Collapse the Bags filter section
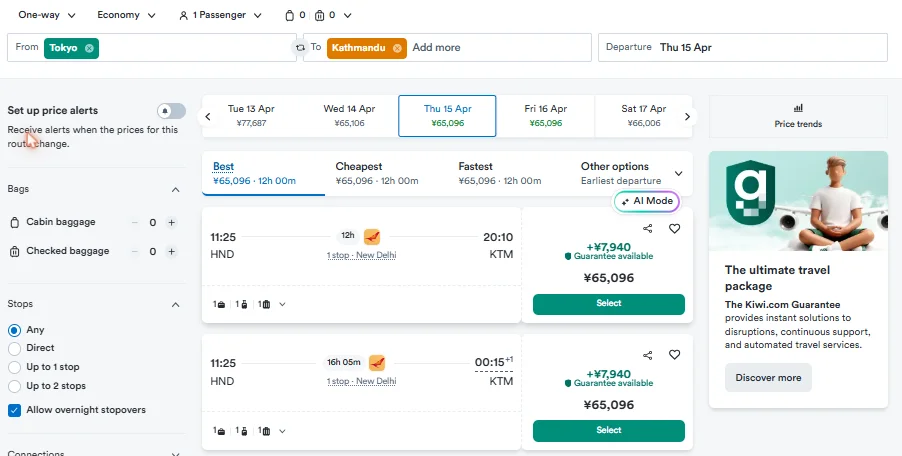 175,189
